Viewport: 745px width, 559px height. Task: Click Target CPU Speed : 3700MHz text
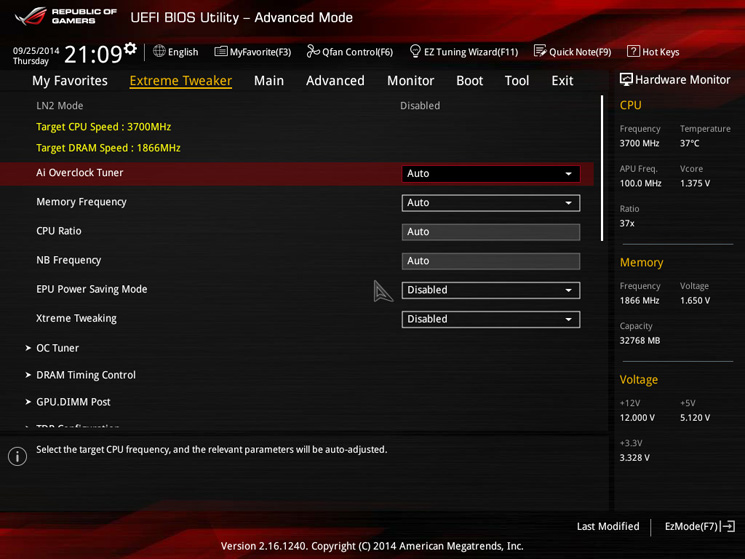pyautogui.click(x=104, y=127)
